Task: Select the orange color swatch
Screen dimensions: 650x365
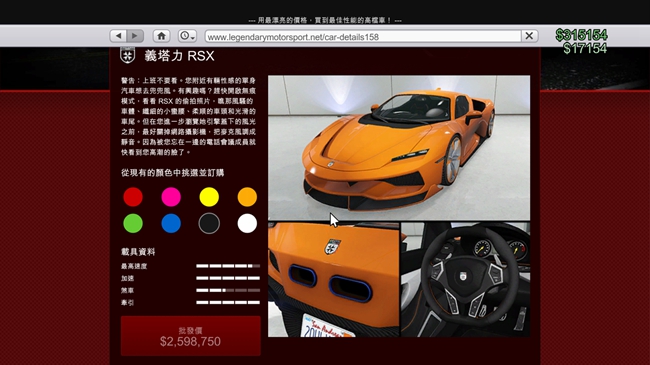Action: (247, 197)
